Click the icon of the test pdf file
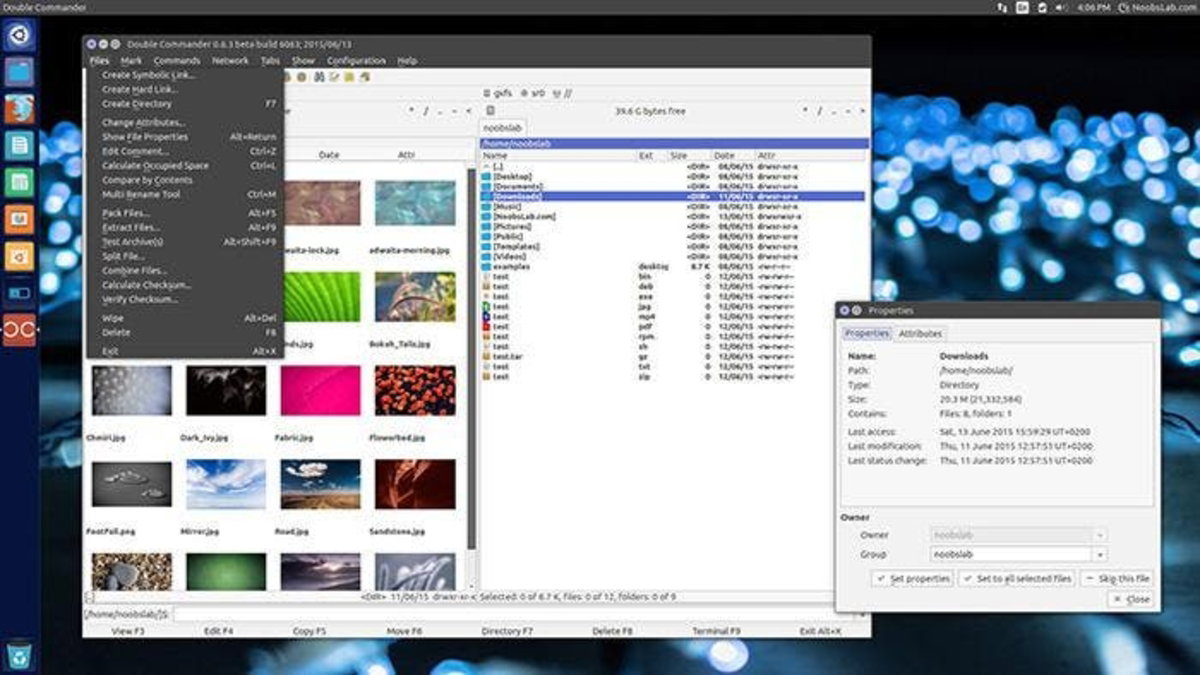Image resolution: width=1200 pixels, height=675 pixels. [487, 326]
